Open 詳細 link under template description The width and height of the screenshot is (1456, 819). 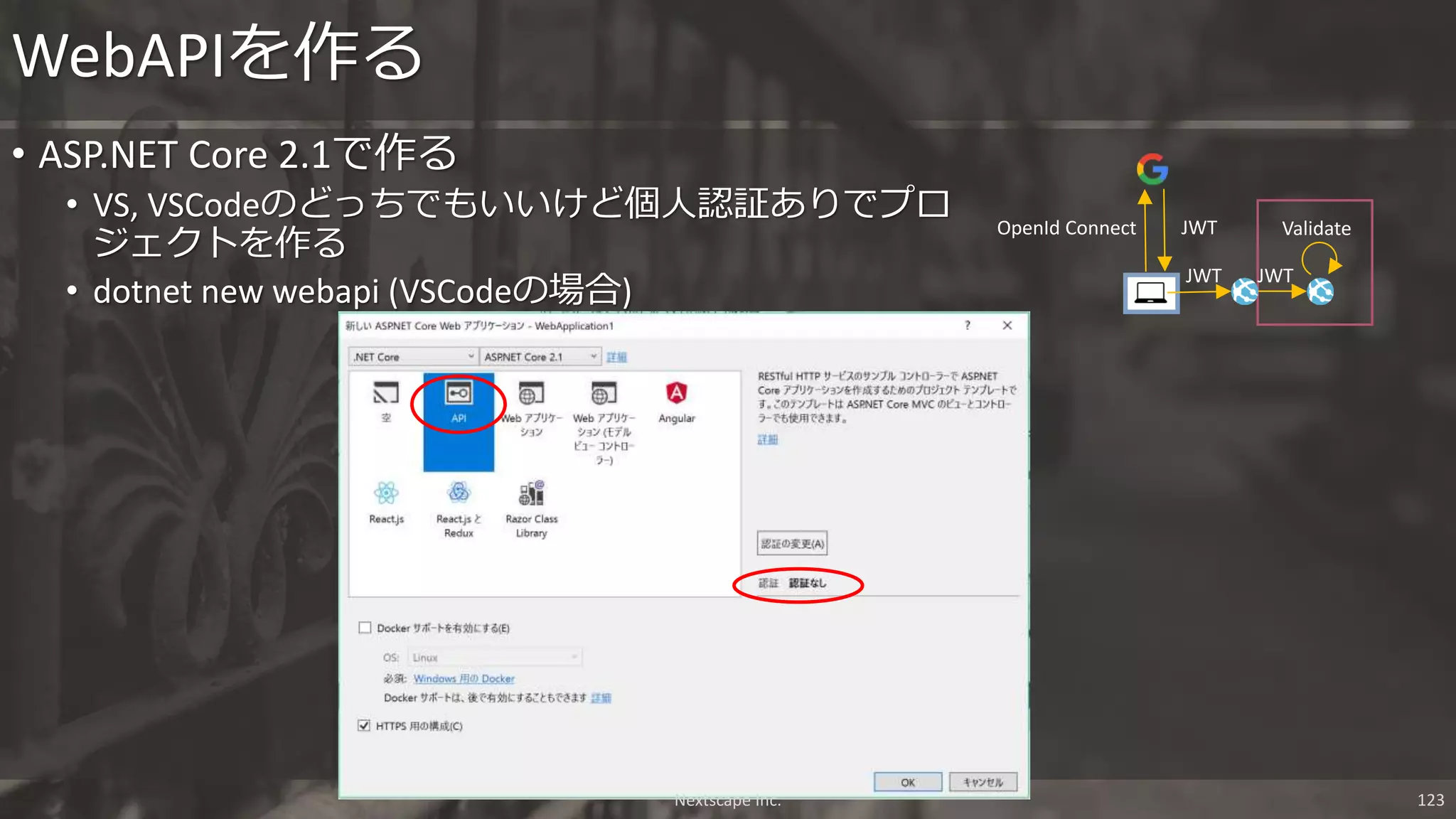click(x=768, y=439)
